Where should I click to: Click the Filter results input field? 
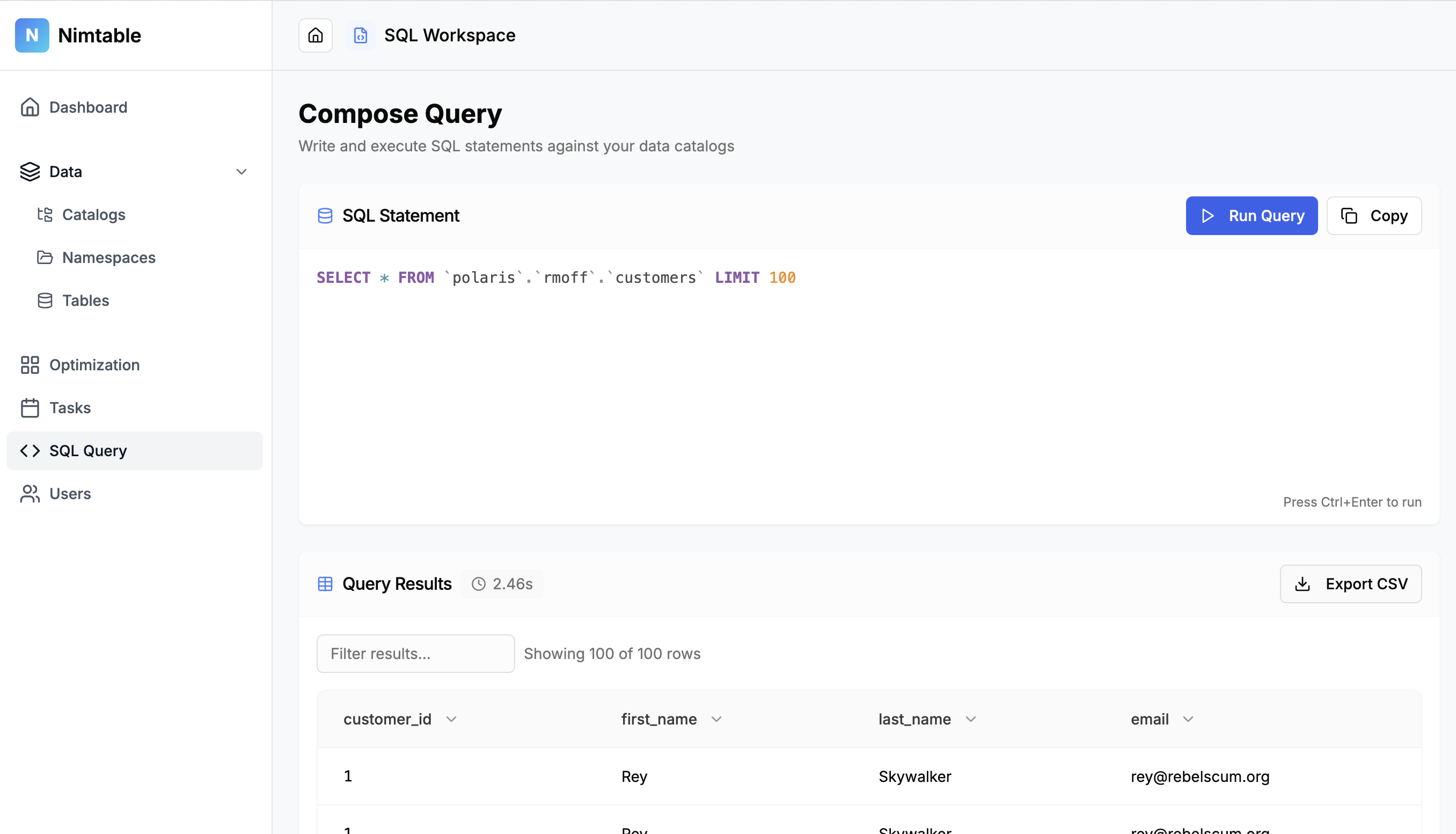tap(415, 654)
